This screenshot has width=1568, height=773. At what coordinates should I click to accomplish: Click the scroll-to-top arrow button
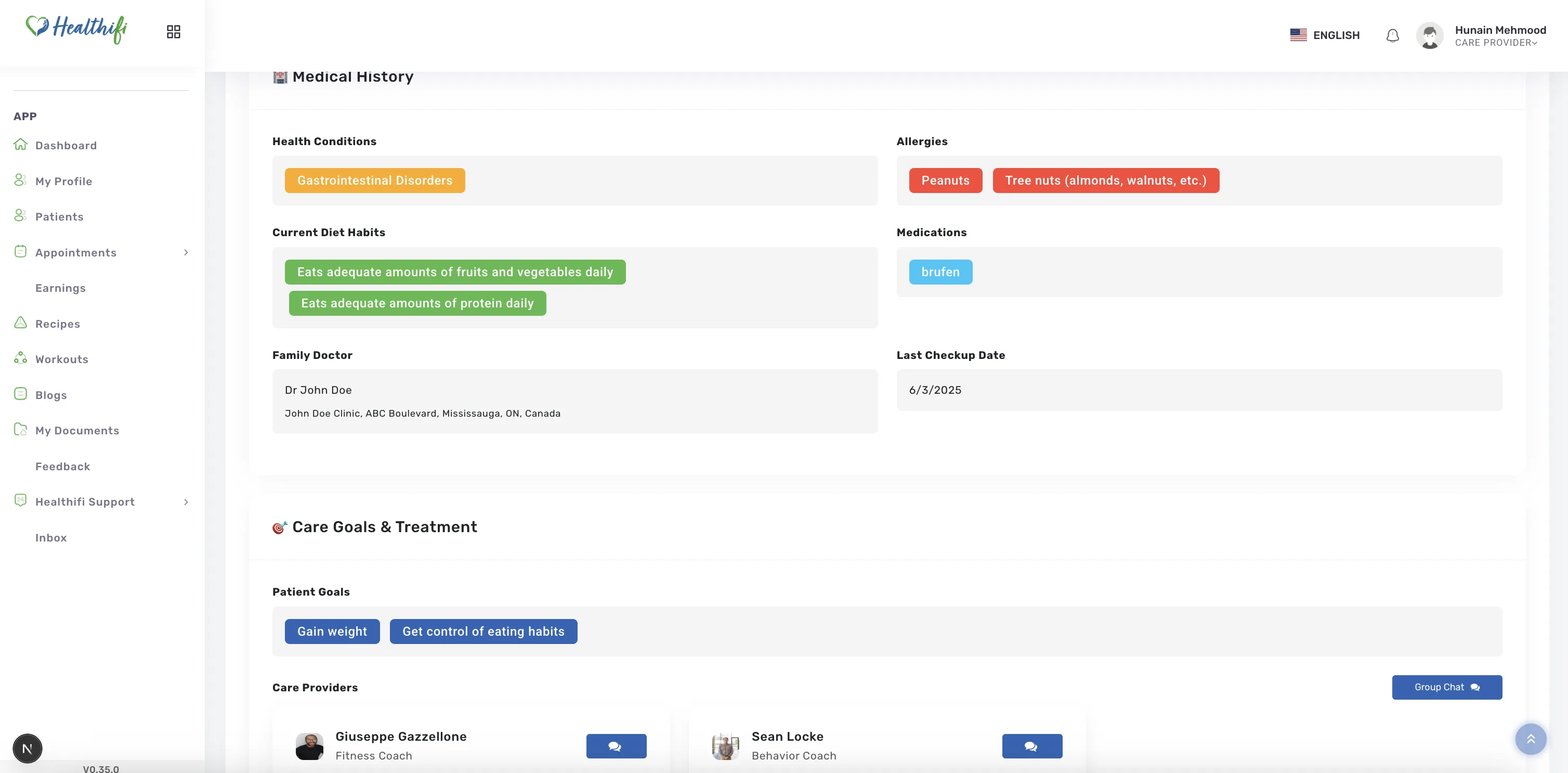coord(1531,739)
